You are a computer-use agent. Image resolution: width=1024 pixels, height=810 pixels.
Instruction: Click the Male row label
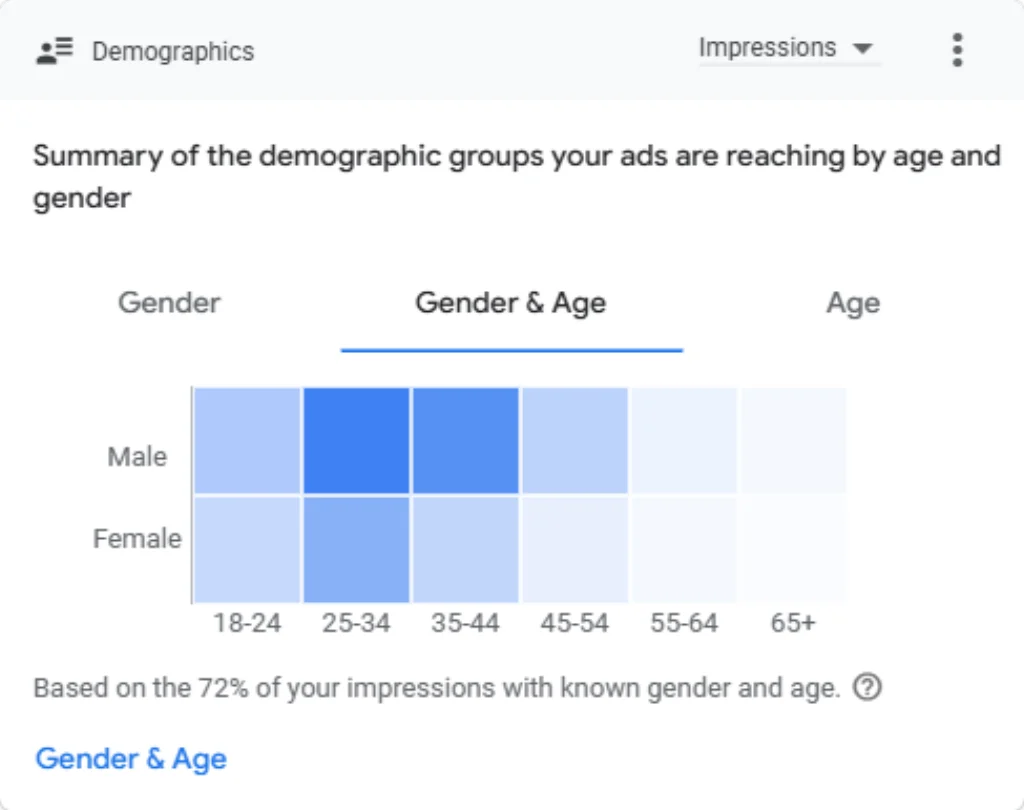pos(137,457)
